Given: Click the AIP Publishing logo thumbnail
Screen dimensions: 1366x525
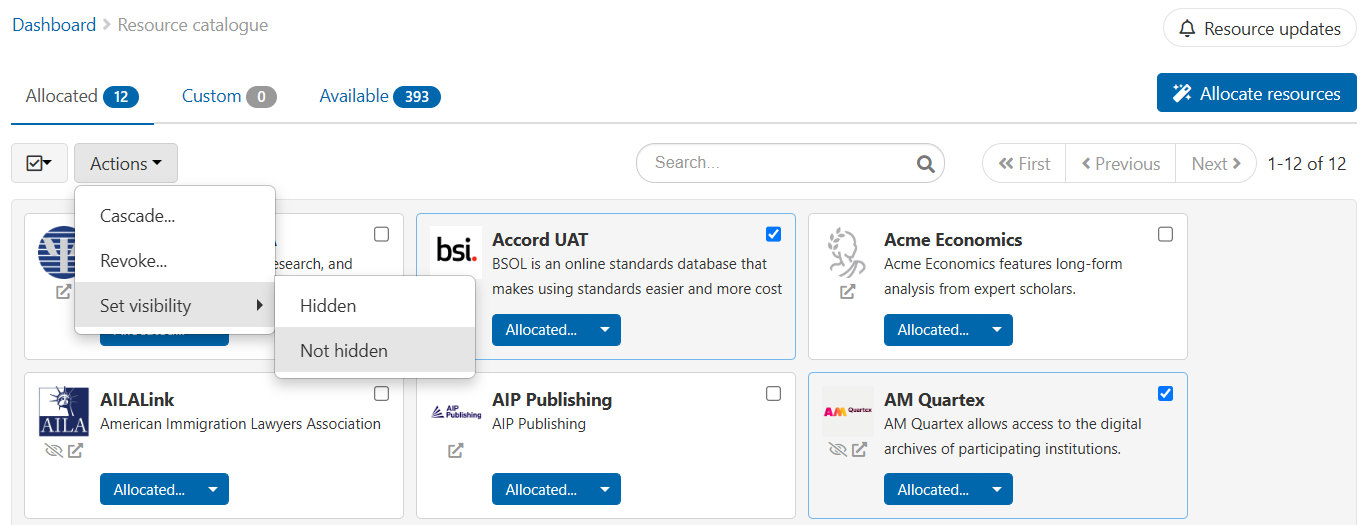Looking at the screenshot, I should [455, 412].
